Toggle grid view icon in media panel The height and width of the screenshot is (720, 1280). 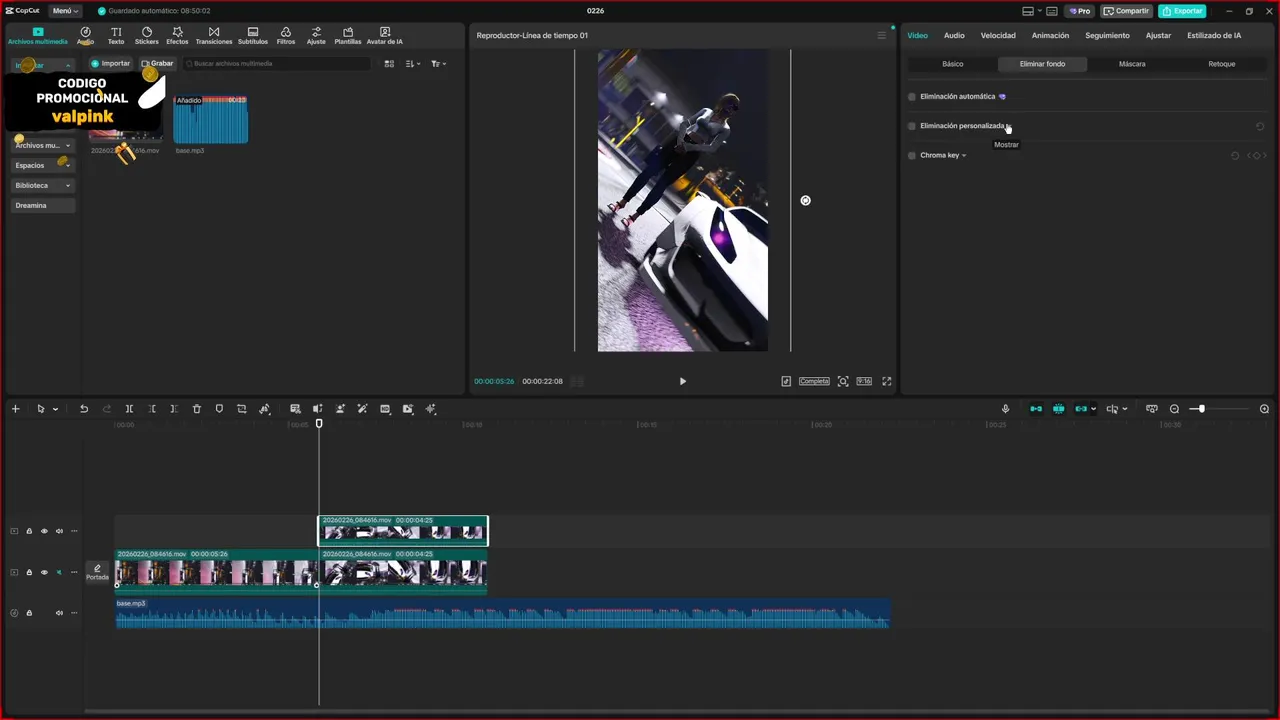(389, 64)
